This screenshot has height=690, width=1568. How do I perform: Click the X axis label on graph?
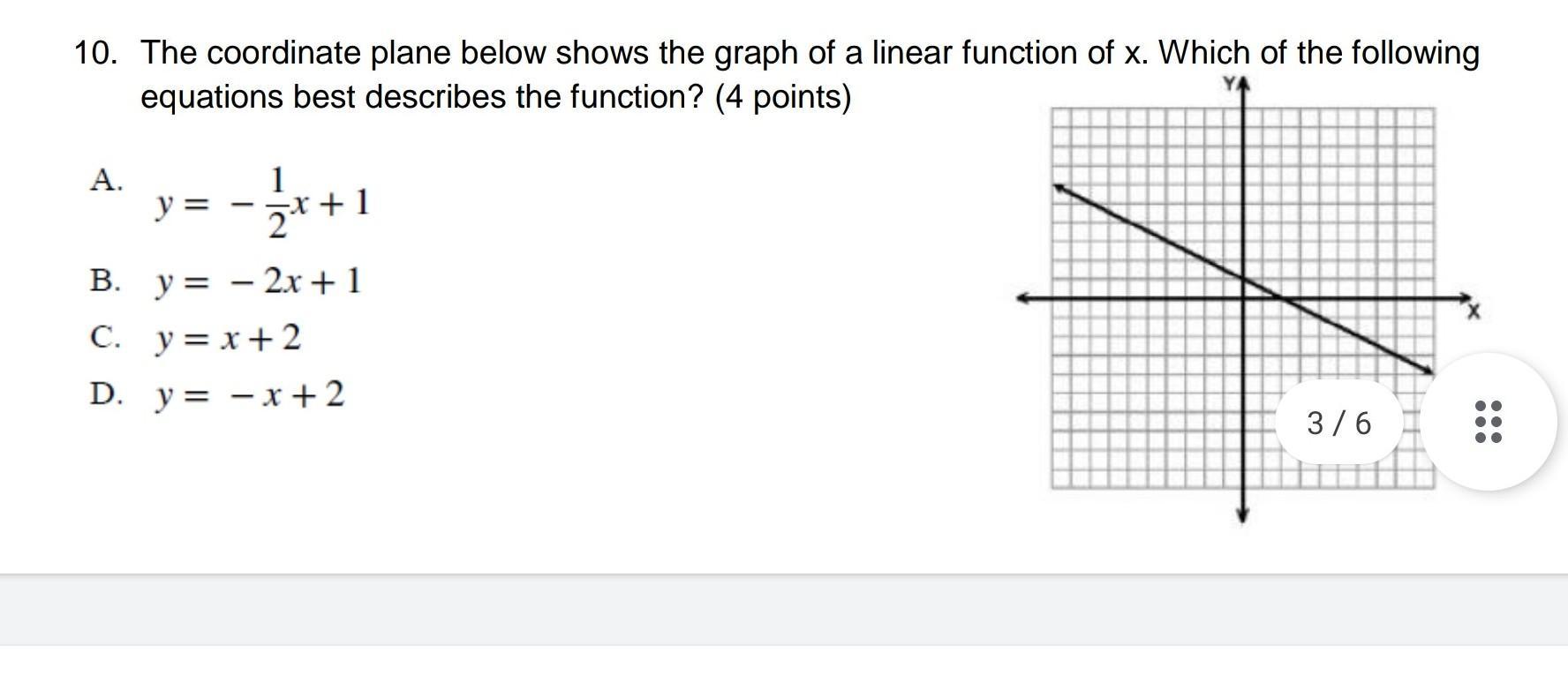[x=1474, y=311]
